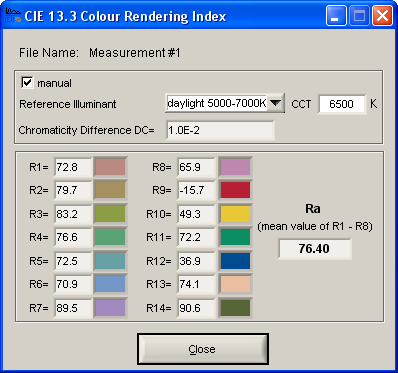Select the R13 value field 74.1

tap(196, 284)
